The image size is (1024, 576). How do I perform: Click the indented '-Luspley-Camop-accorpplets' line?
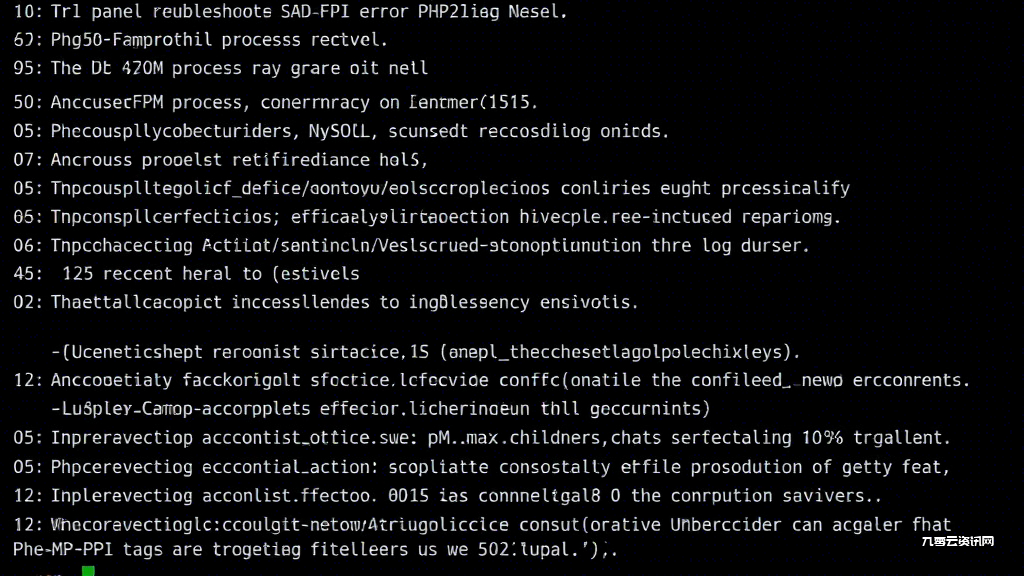tap(381, 409)
